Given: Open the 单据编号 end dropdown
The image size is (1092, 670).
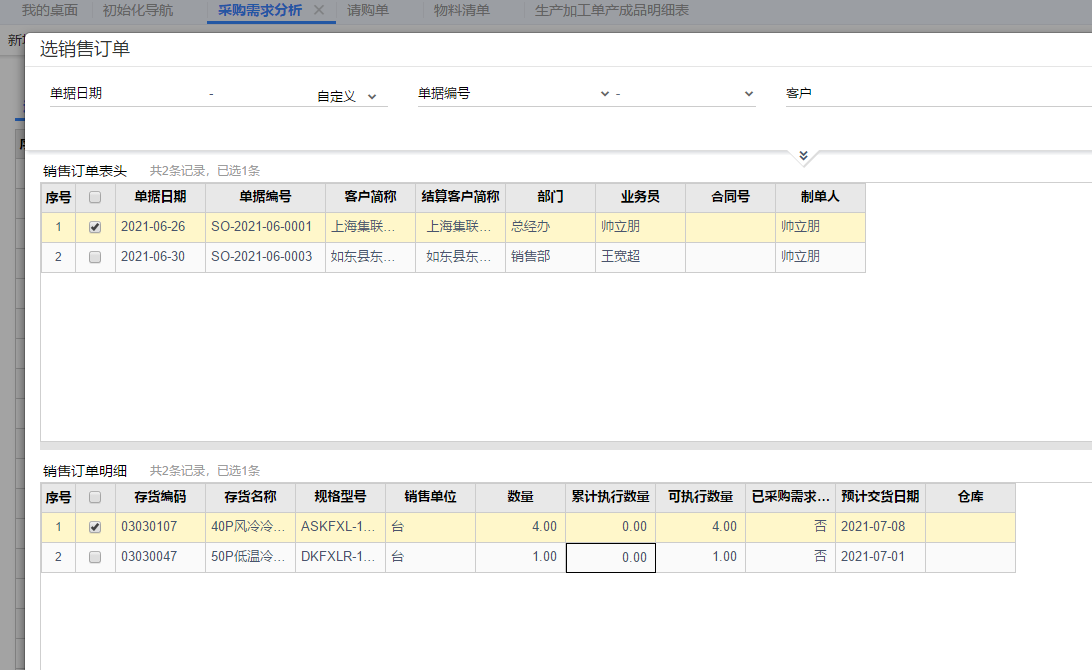Looking at the screenshot, I should tap(749, 93).
